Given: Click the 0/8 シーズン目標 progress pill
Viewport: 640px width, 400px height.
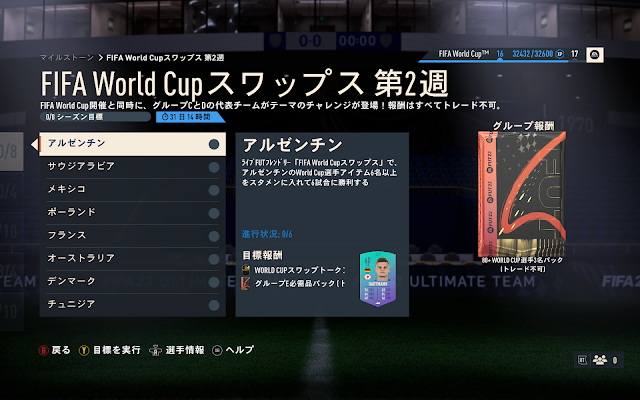Looking at the screenshot, I should click(x=96, y=117).
